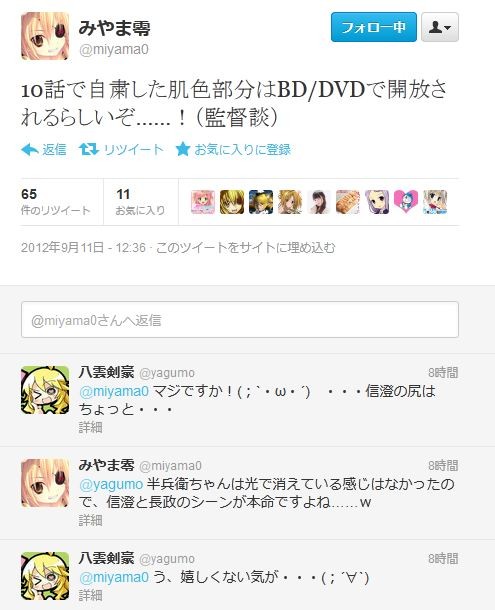Click the heart-shaped Doraemon avatar

pos(406,202)
